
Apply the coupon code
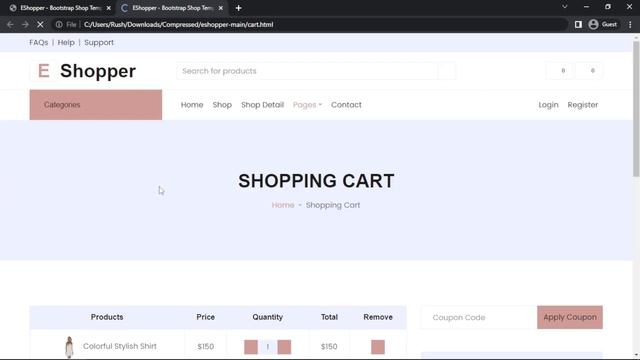click(x=570, y=317)
